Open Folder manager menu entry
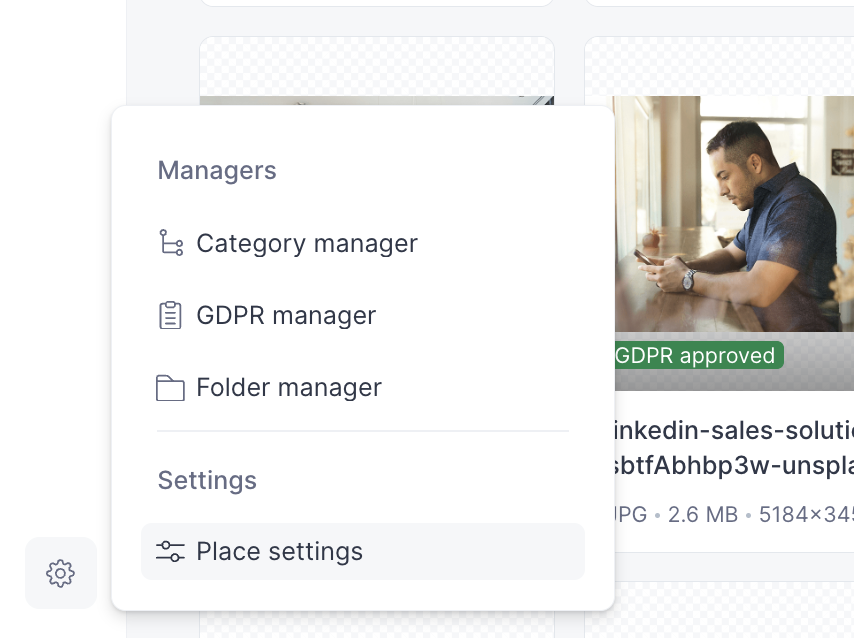 (363, 387)
